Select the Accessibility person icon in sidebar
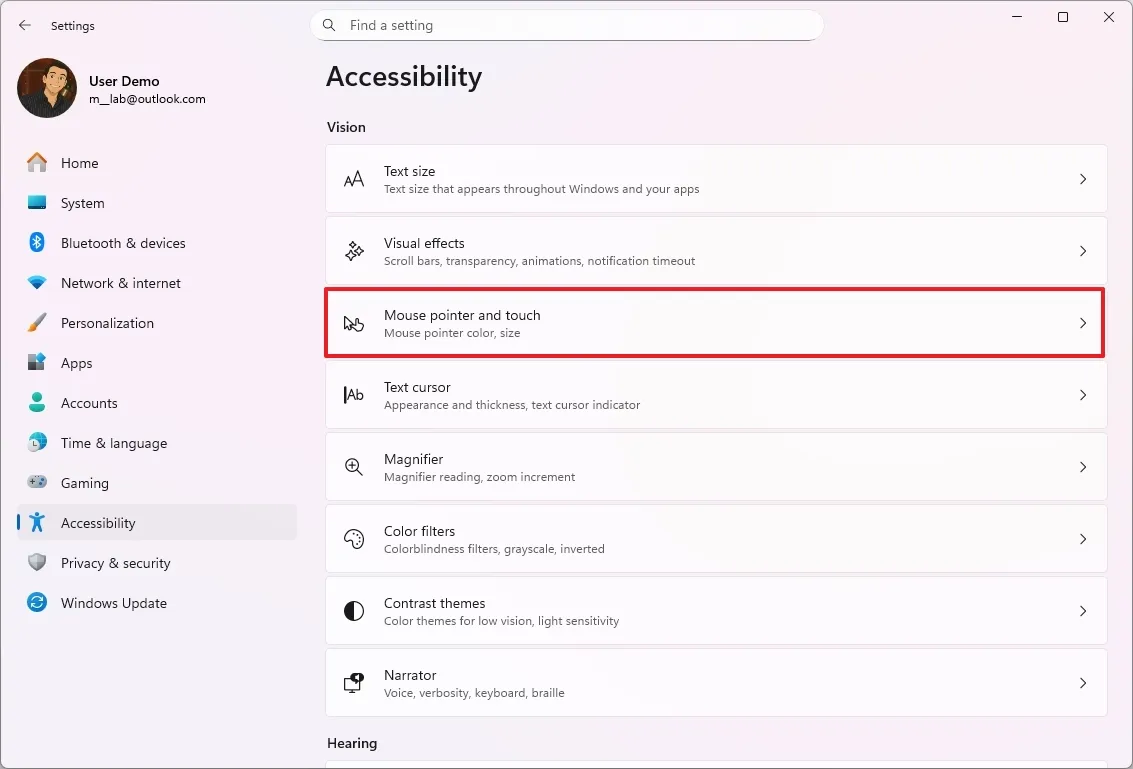Viewport: 1133px width, 769px height. [x=36, y=523]
